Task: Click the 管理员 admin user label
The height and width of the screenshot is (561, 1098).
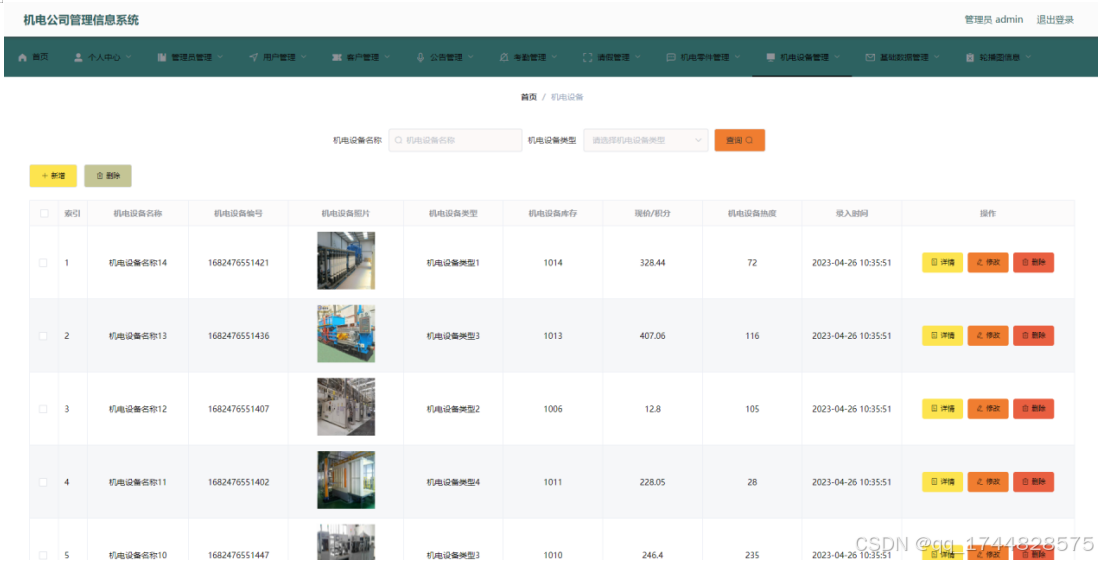Action: click(994, 20)
